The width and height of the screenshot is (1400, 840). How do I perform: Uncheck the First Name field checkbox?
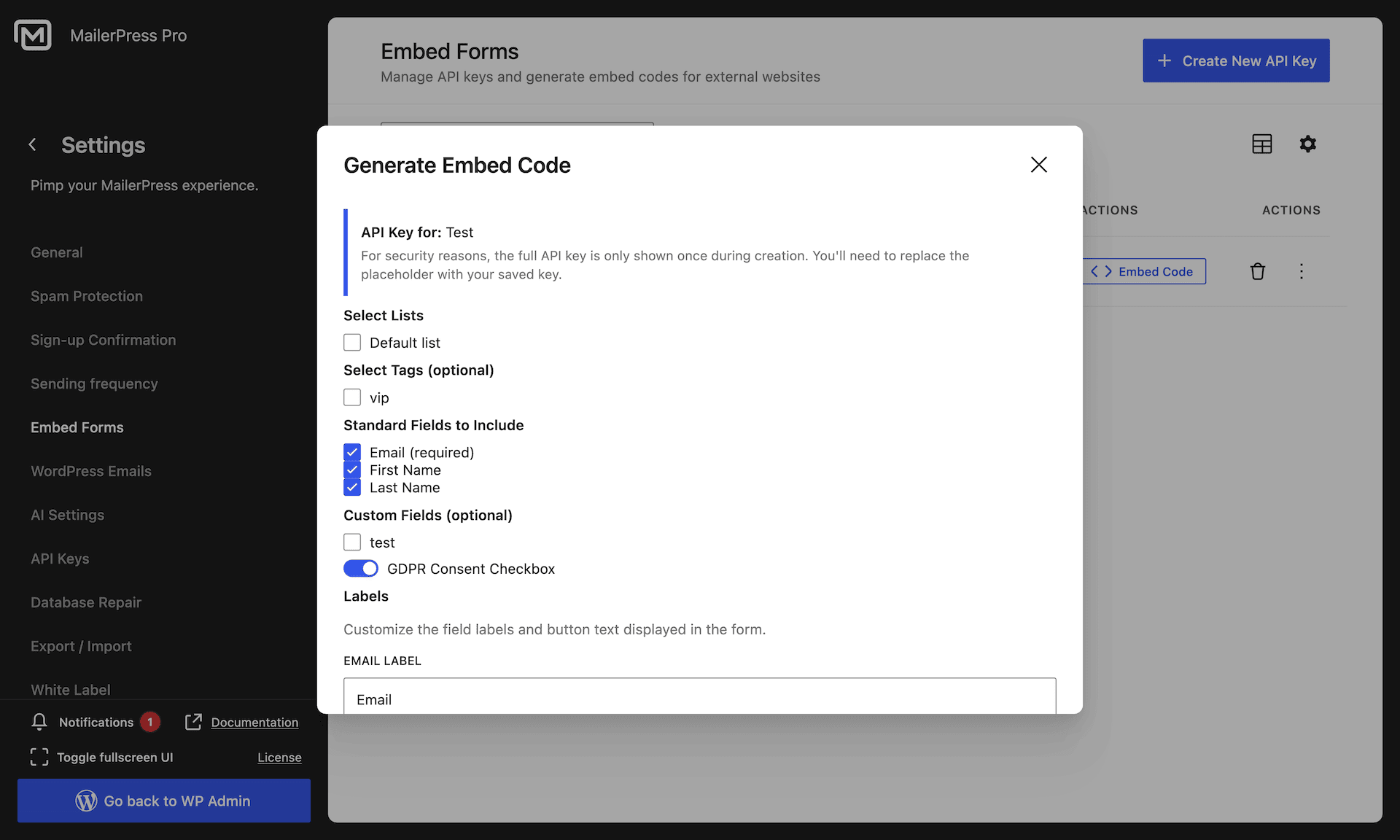(x=352, y=470)
